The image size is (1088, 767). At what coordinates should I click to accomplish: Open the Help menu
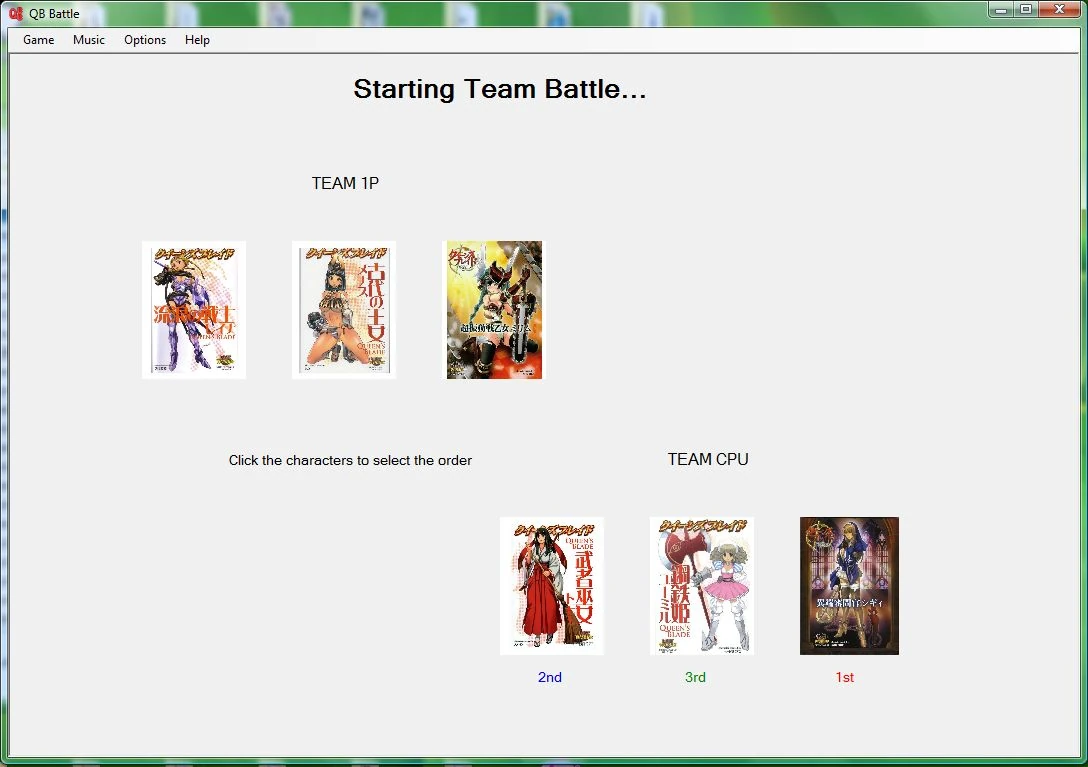(x=197, y=40)
